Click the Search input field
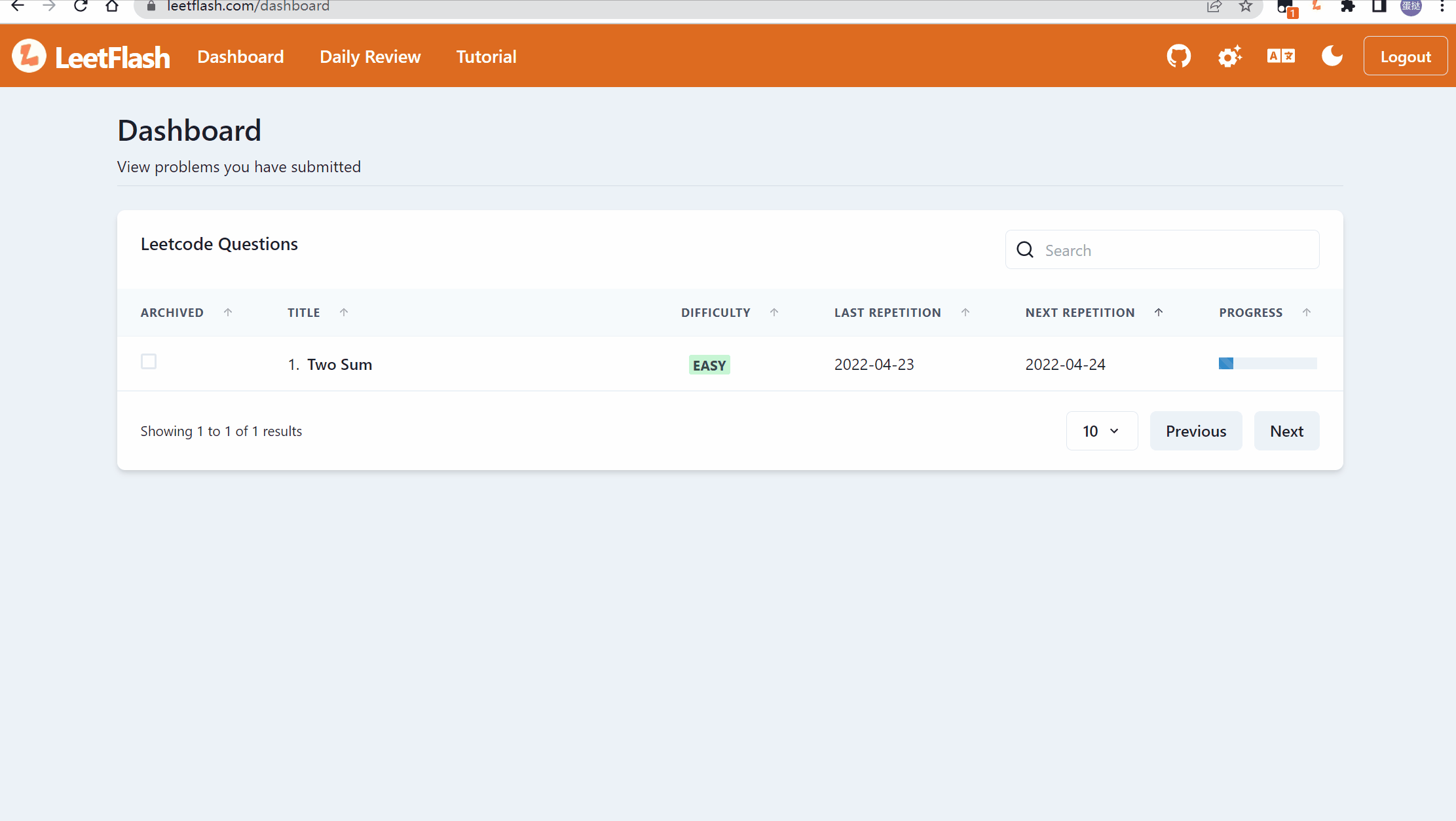The image size is (1456, 821). (x=1172, y=250)
